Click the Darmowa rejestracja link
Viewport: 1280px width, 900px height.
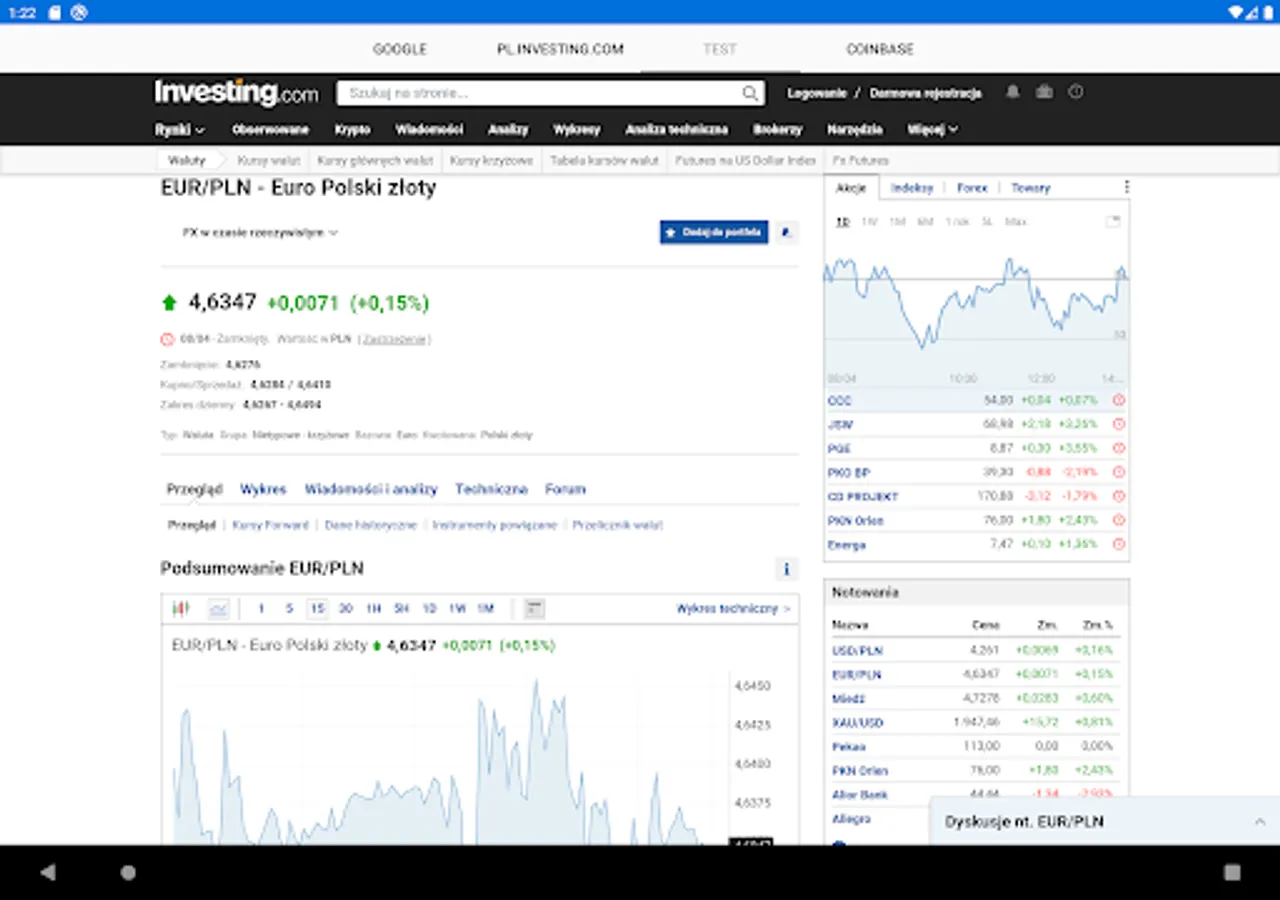[x=926, y=93]
